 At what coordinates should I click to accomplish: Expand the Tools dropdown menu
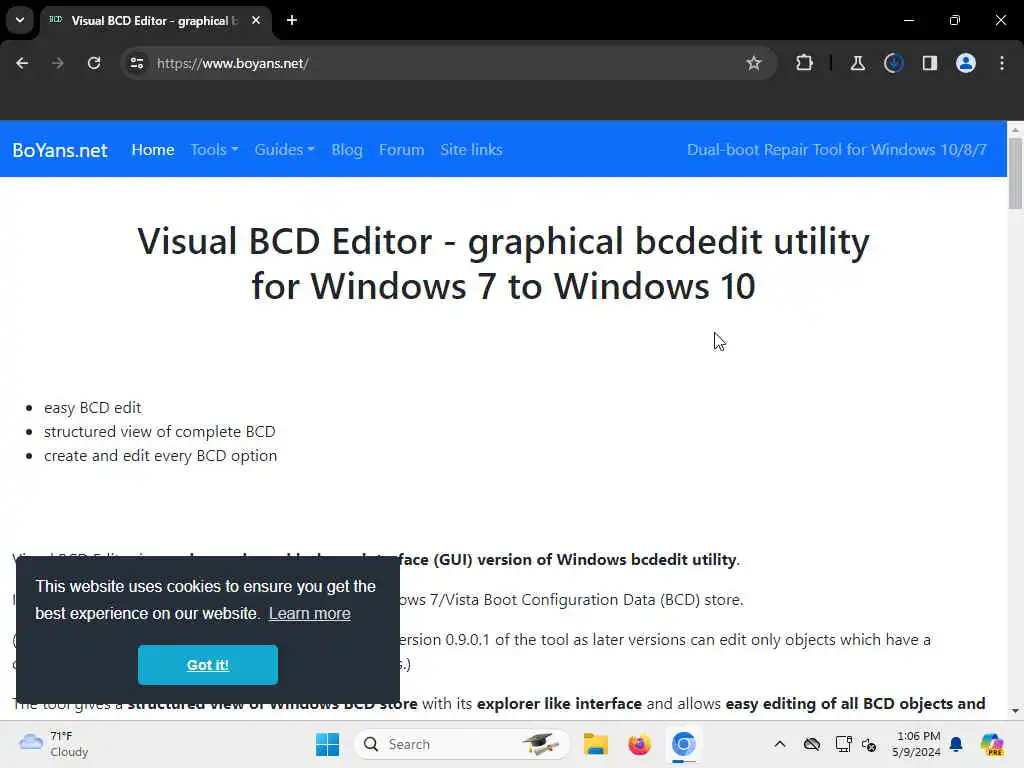click(x=214, y=150)
